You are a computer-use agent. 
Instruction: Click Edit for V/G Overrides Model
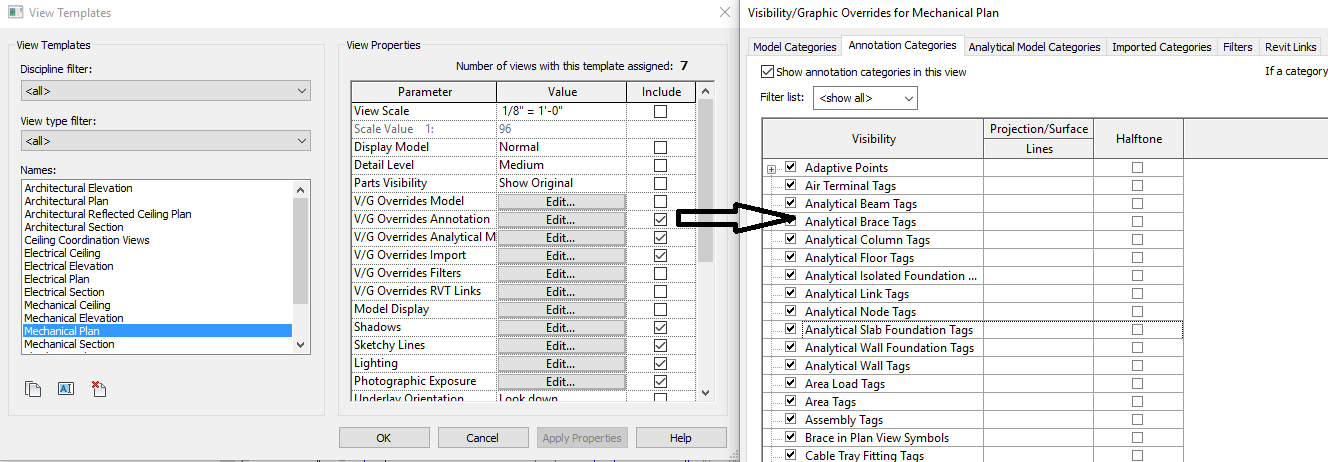560,201
